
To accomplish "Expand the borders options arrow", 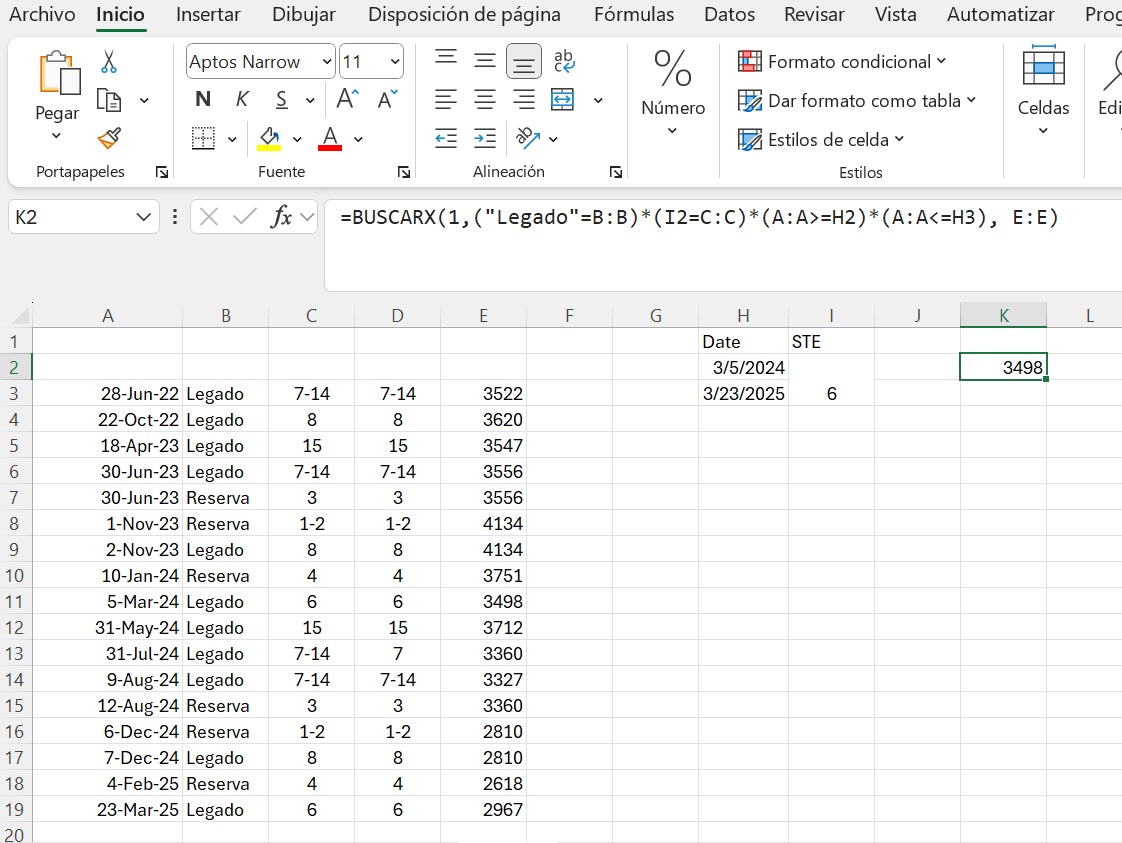I will (x=232, y=140).
